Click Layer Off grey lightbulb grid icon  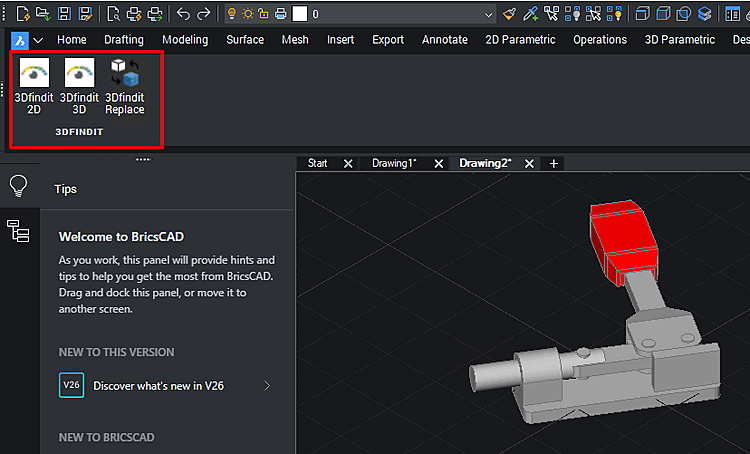[572, 14]
